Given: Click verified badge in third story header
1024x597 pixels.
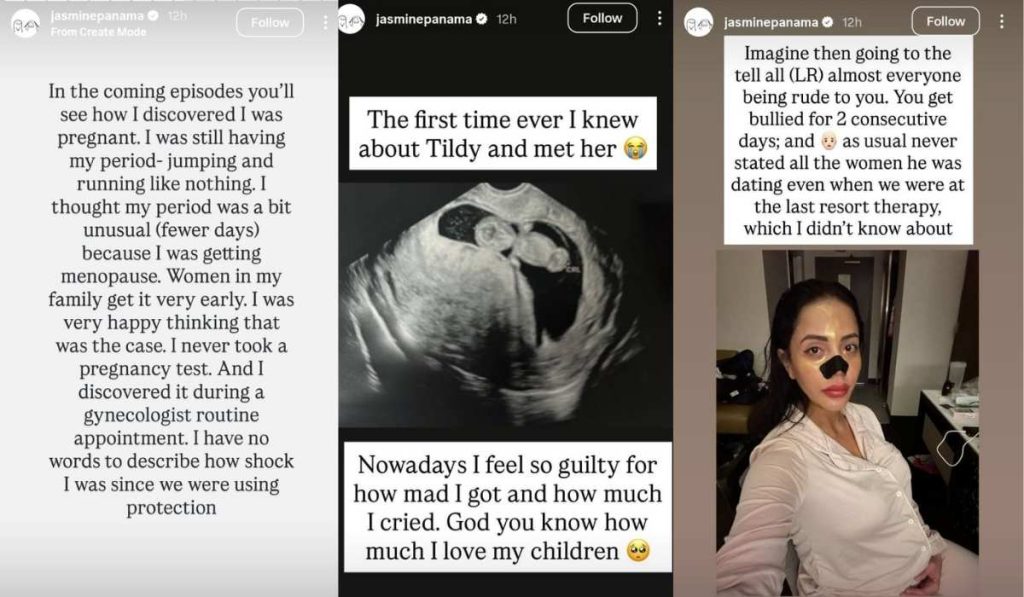Looking at the screenshot, I should pos(827,22).
